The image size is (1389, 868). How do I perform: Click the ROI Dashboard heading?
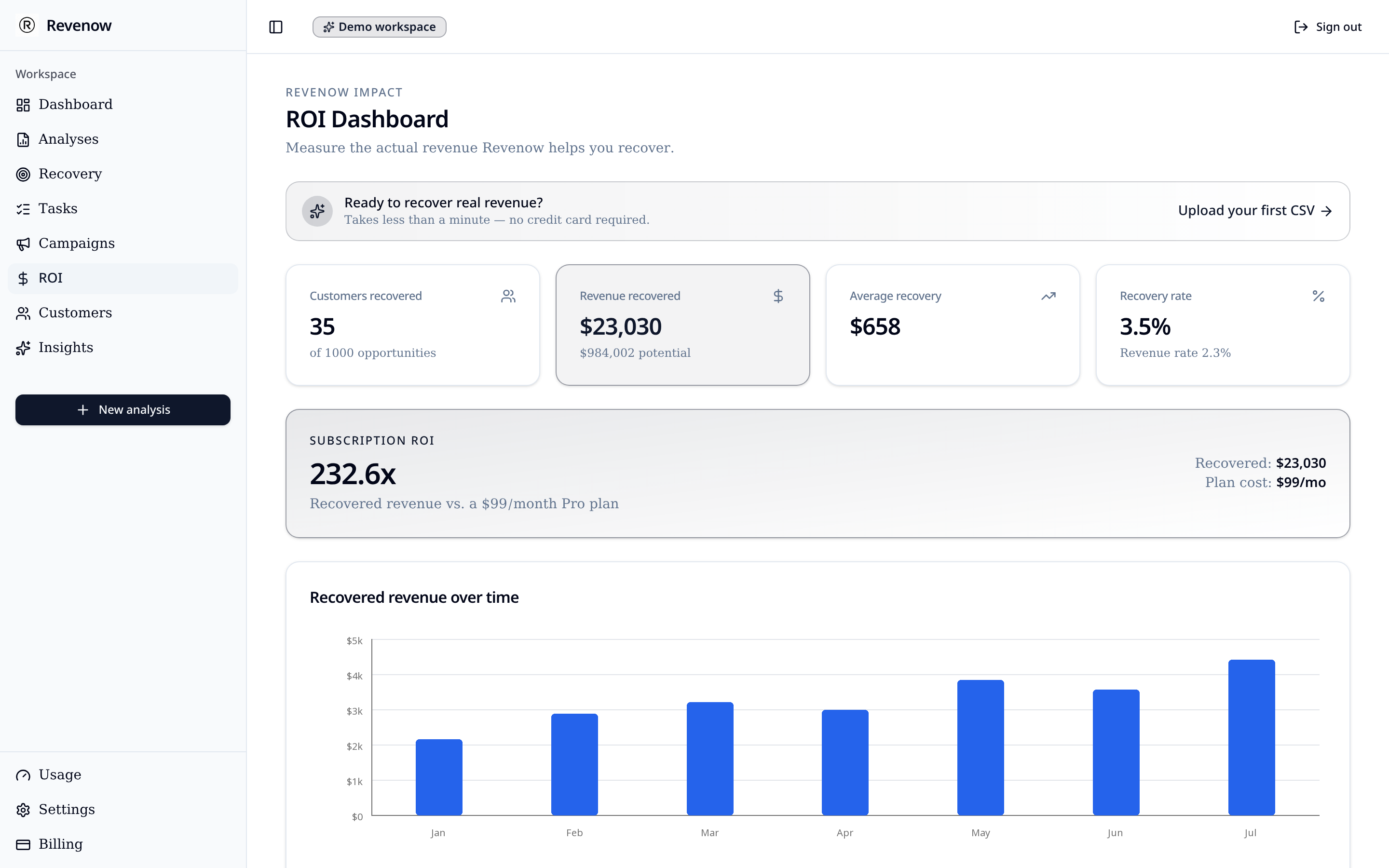[x=367, y=120]
